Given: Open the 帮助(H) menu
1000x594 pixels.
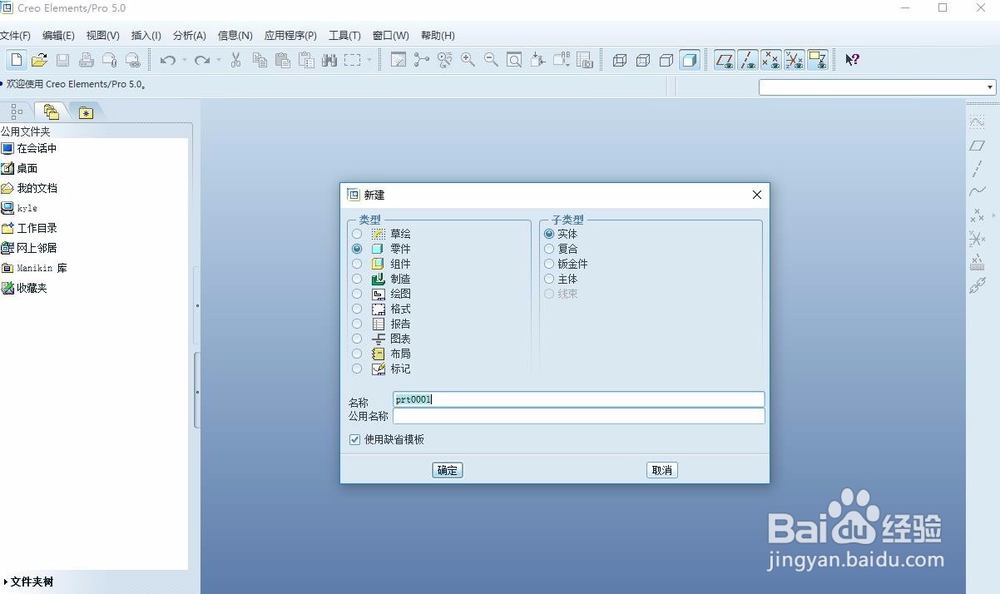Looking at the screenshot, I should (438, 36).
